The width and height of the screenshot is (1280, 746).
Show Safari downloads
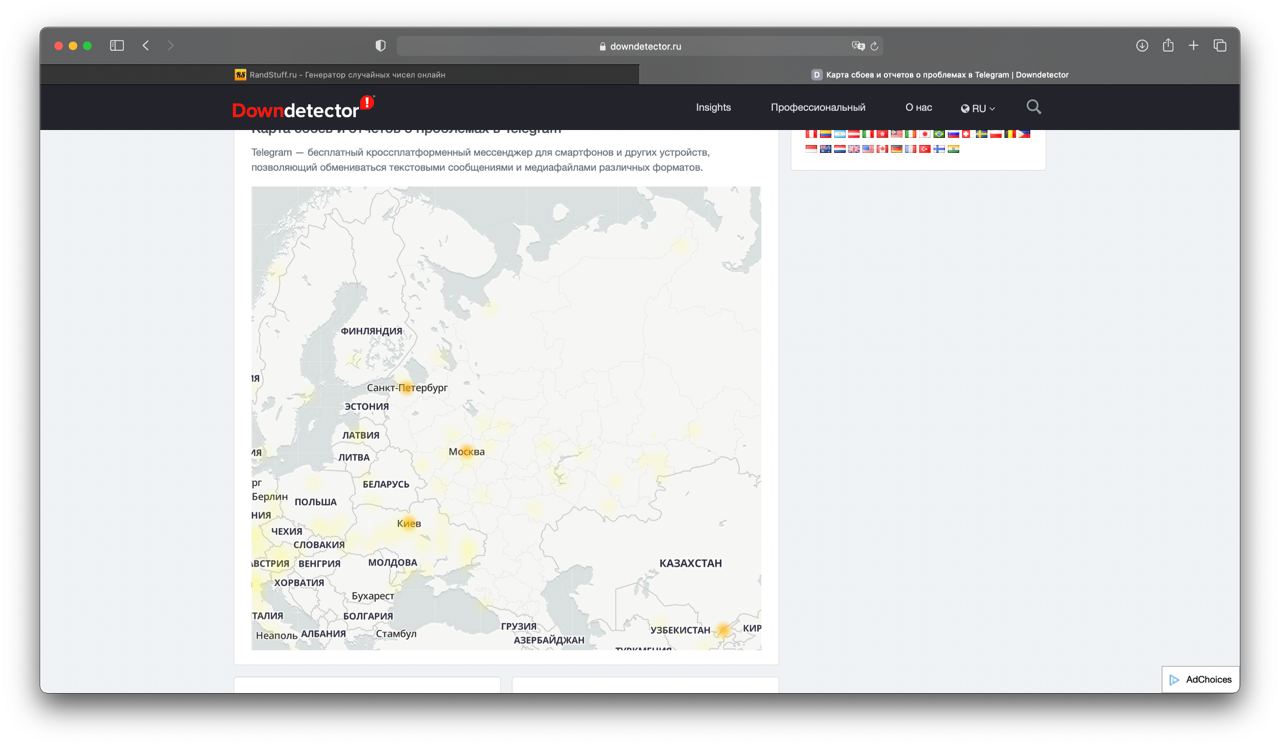(1142, 46)
